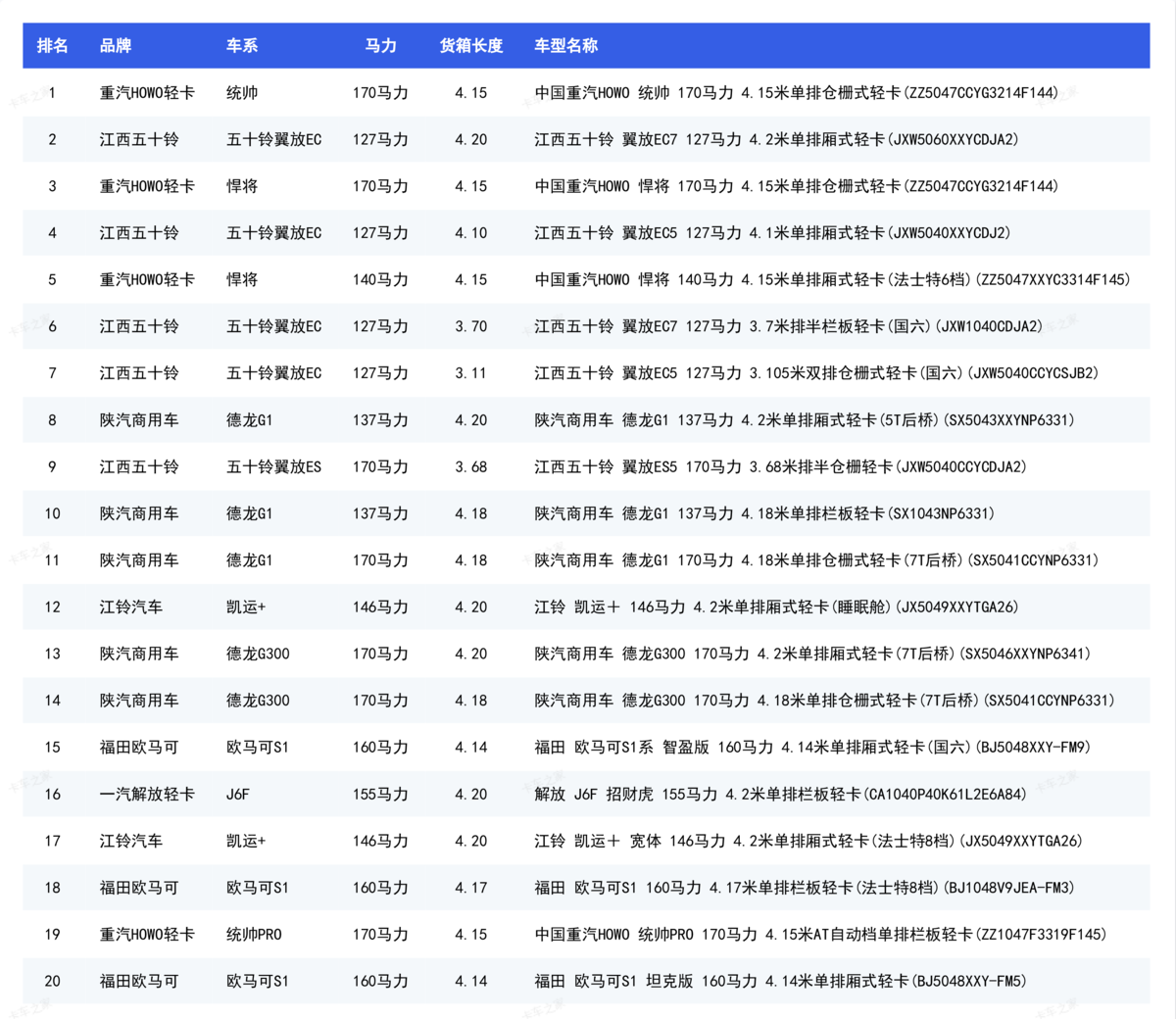Select rank 11 model name 德龙G1 170马力 仓栅式

coord(816,560)
